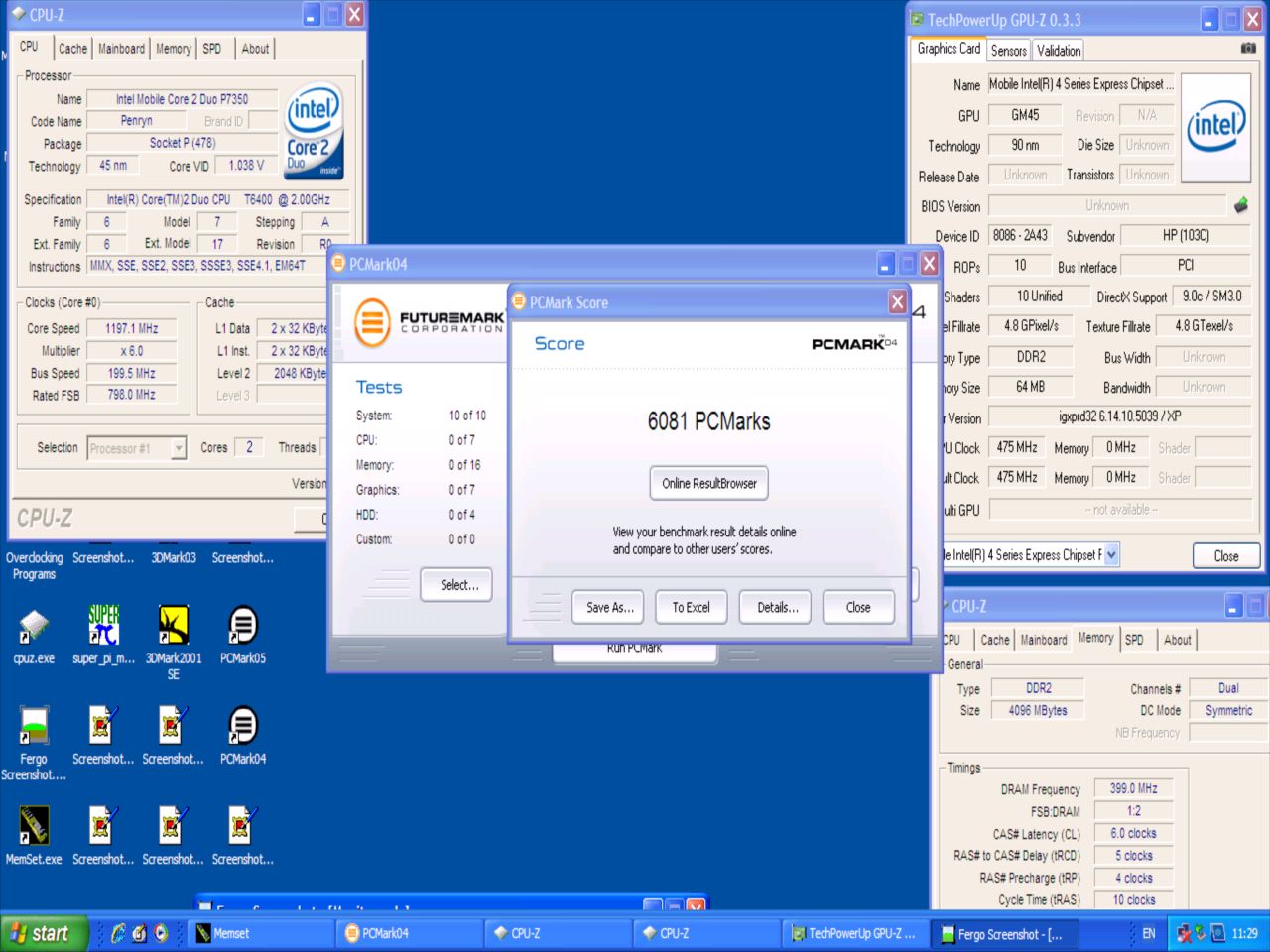The image size is (1270, 952).
Task: Select Graphics Card tab in GPU-Z
Action: point(949,48)
